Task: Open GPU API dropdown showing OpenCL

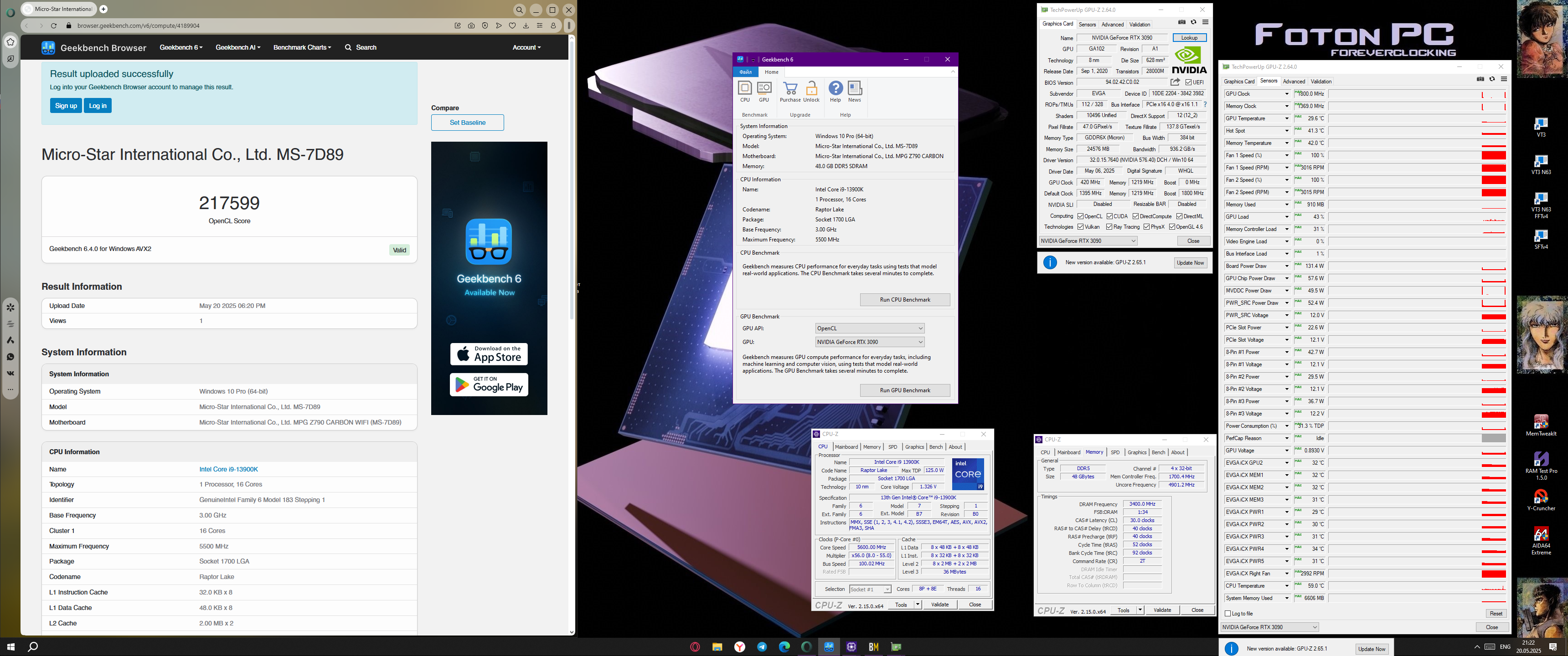Action: pyautogui.click(x=869, y=328)
